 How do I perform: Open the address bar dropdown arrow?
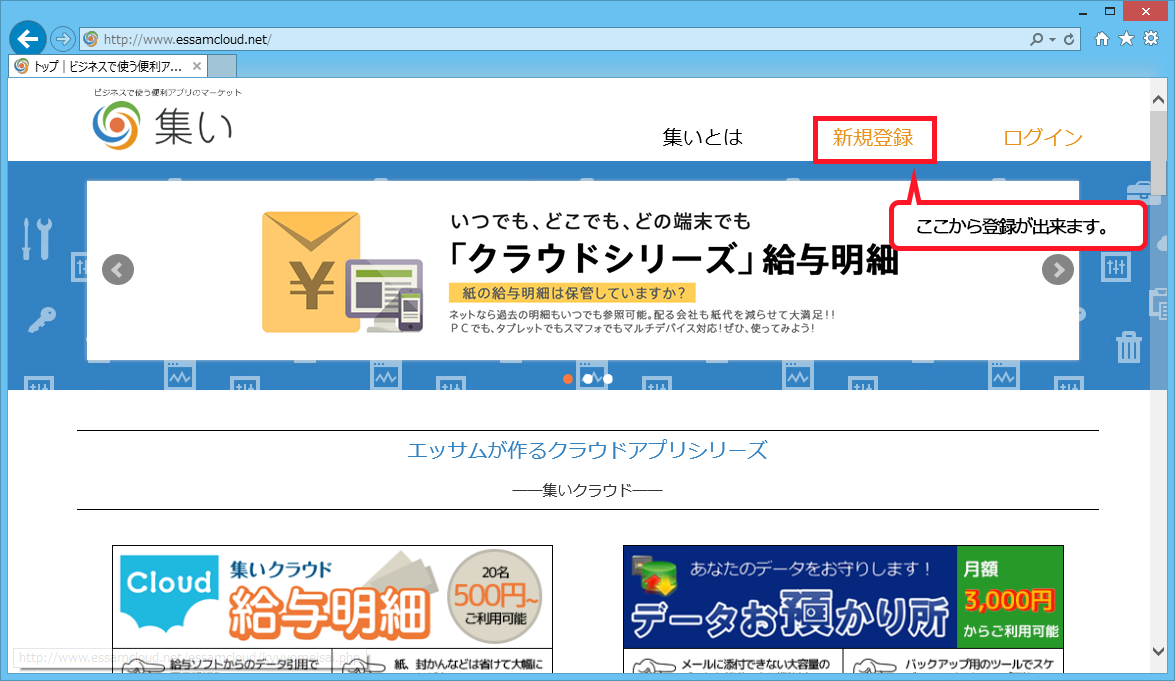pos(1052,40)
